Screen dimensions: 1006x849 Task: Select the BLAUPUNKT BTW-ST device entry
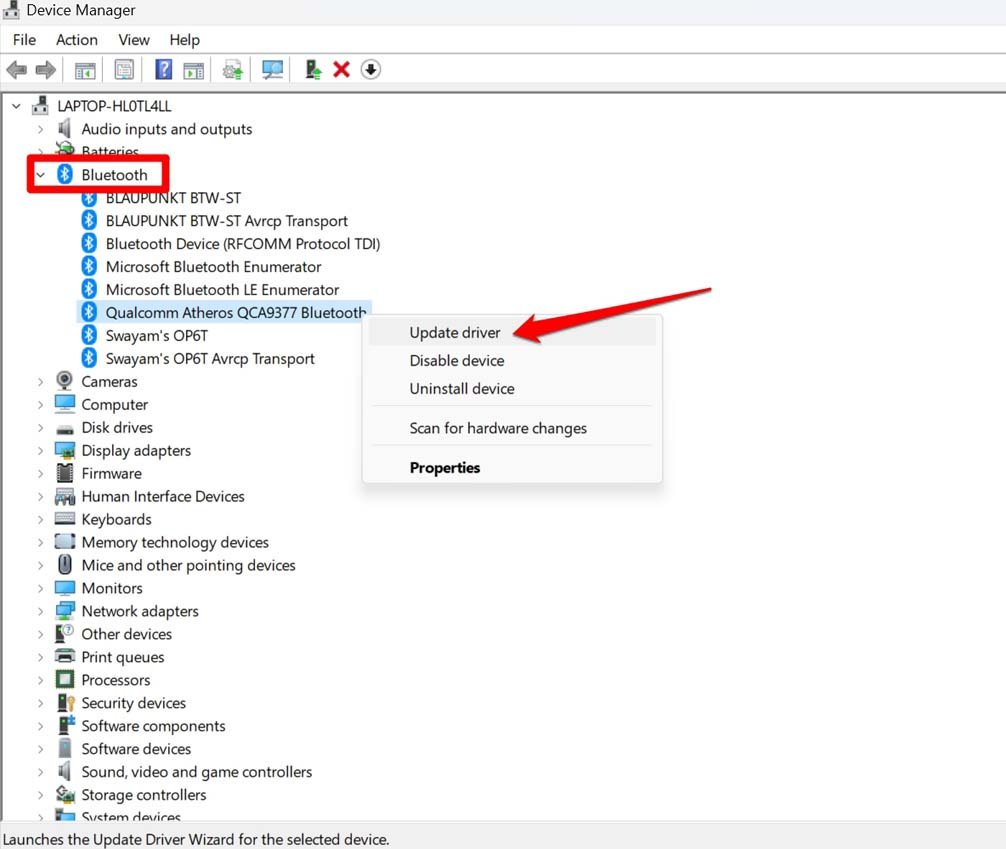coord(173,198)
